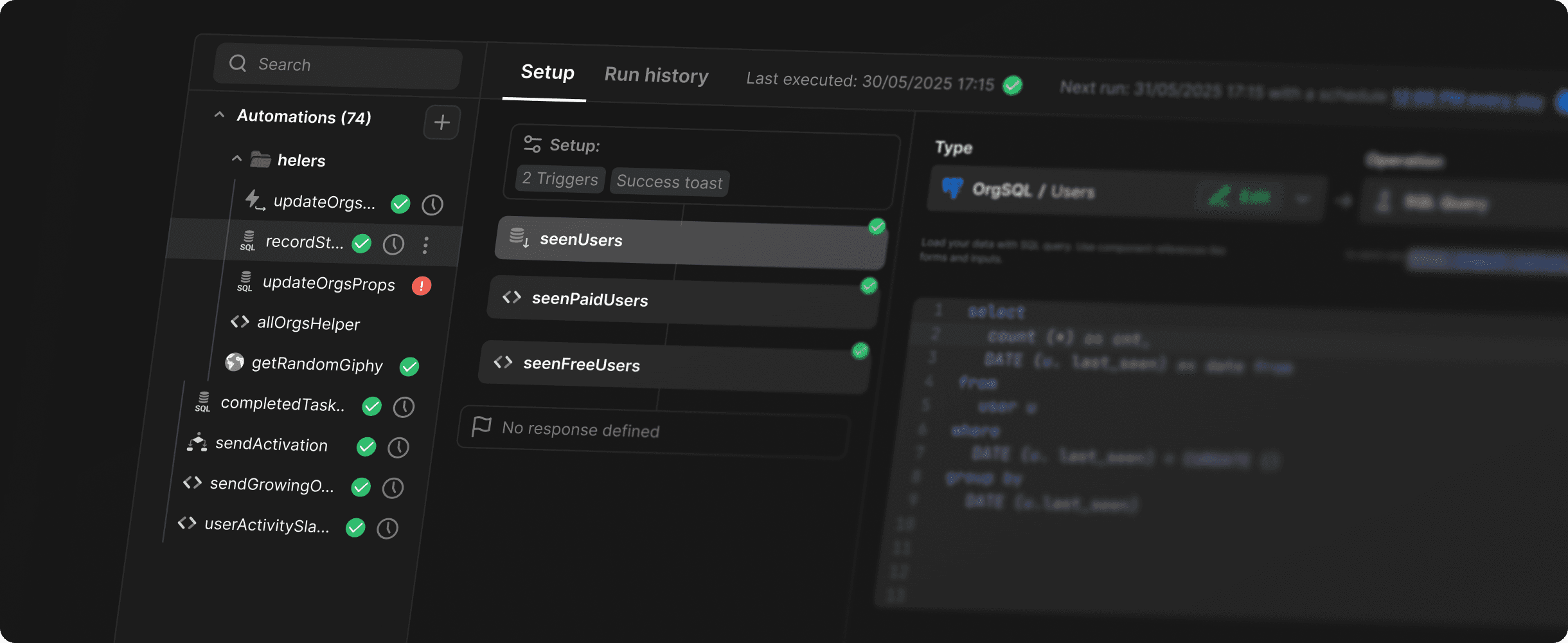The width and height of the screenshot is (1568, 643).
Task: Click the SQL icon beside completedTask..
Action: click(203, 402)
